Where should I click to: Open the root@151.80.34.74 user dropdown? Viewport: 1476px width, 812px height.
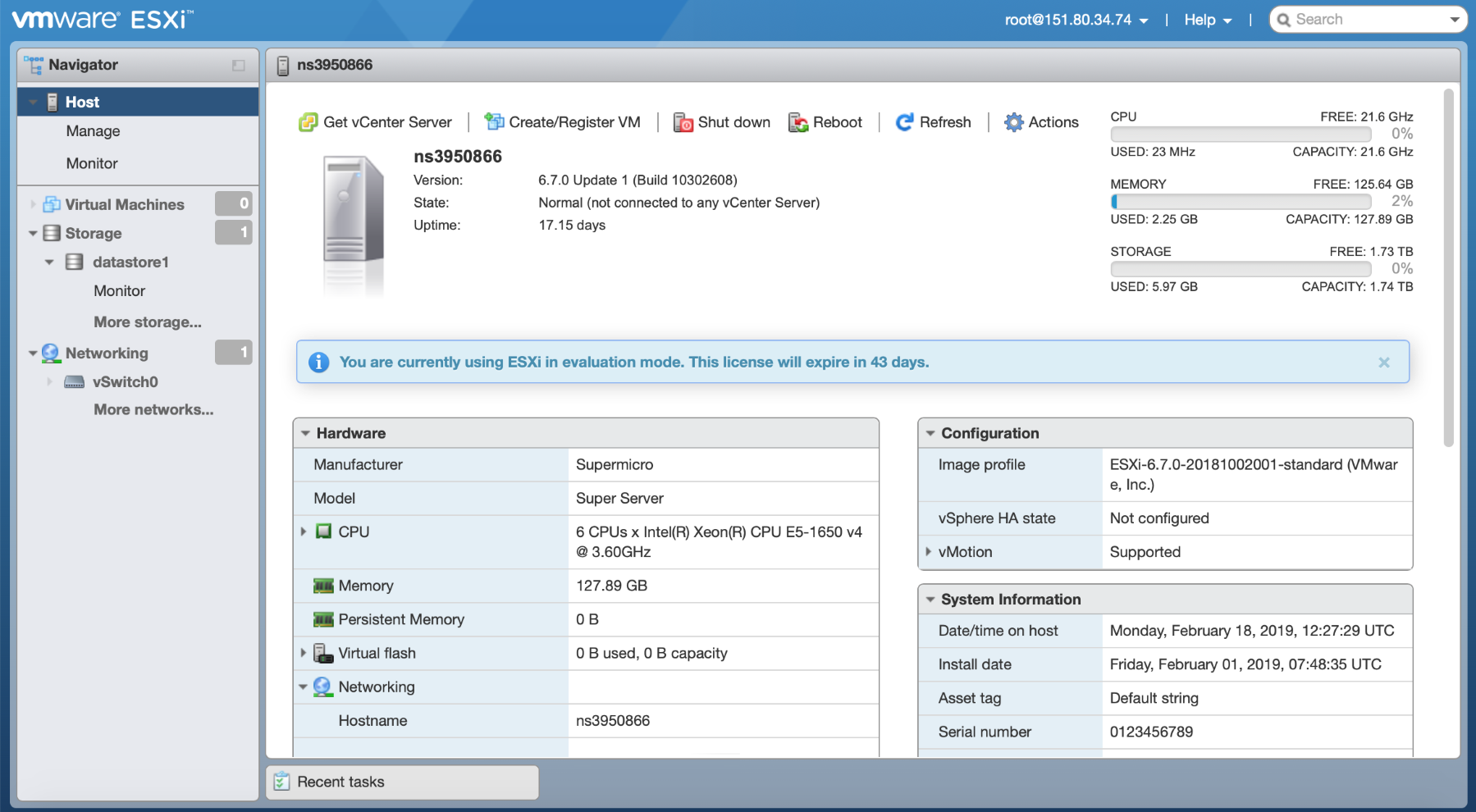click(x=1076, y=20)
